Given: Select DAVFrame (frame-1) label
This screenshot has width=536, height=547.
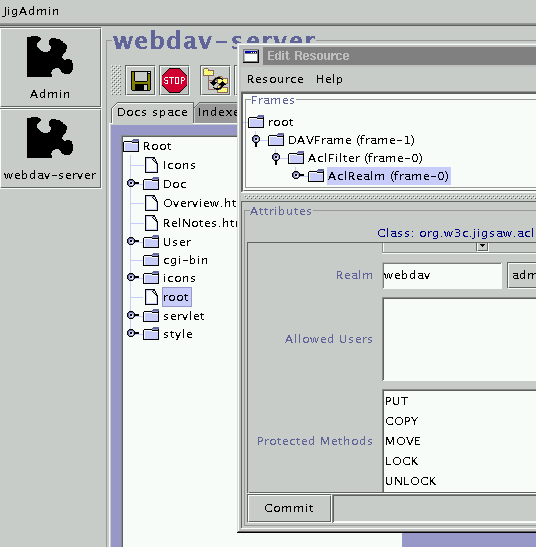Looking at the screenshot, I should pos(351,140).
